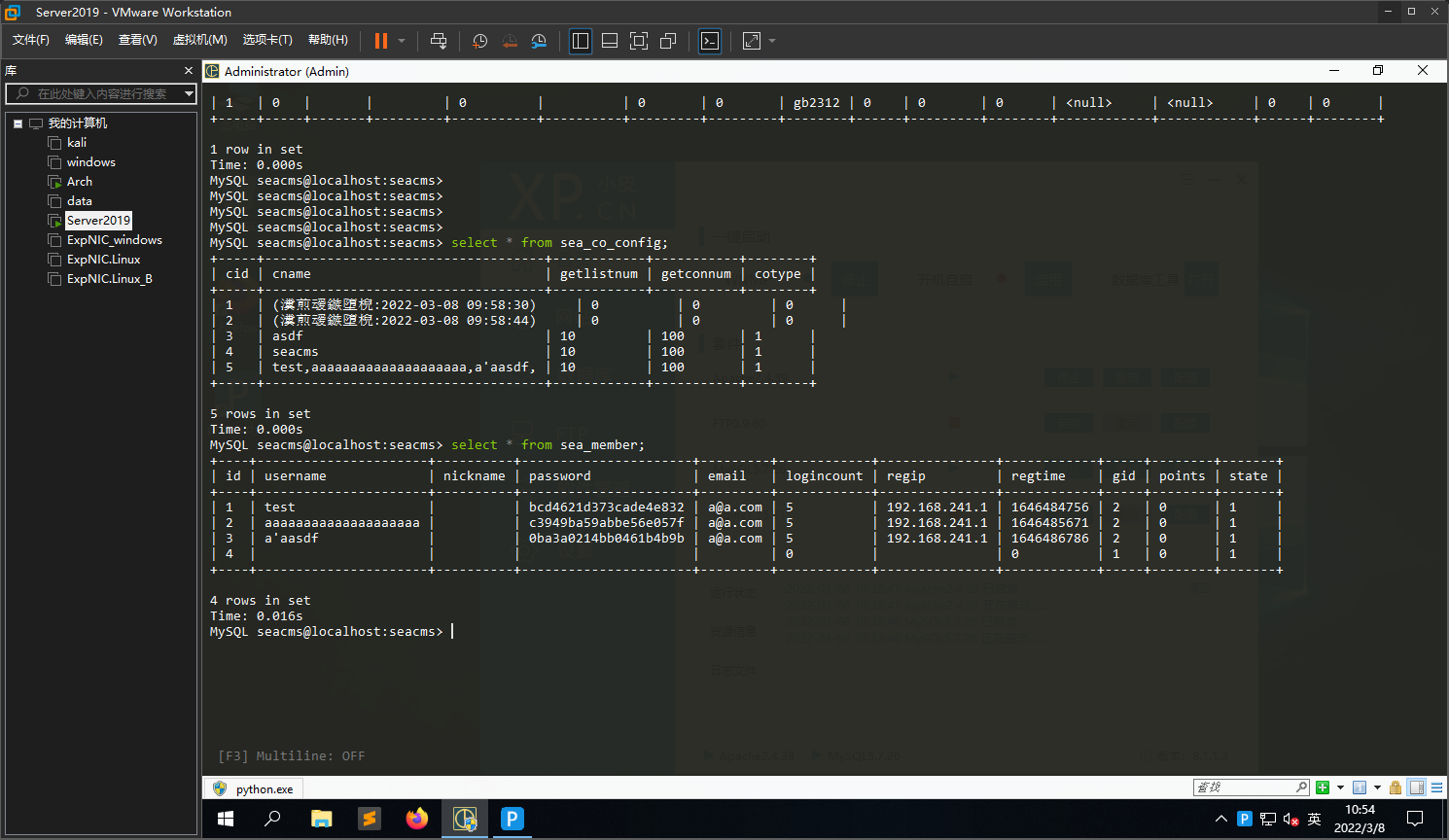1449x840 pixels.
Task: Switch to Unity mode from the toolbar
Action: click(x=668, y=41)
